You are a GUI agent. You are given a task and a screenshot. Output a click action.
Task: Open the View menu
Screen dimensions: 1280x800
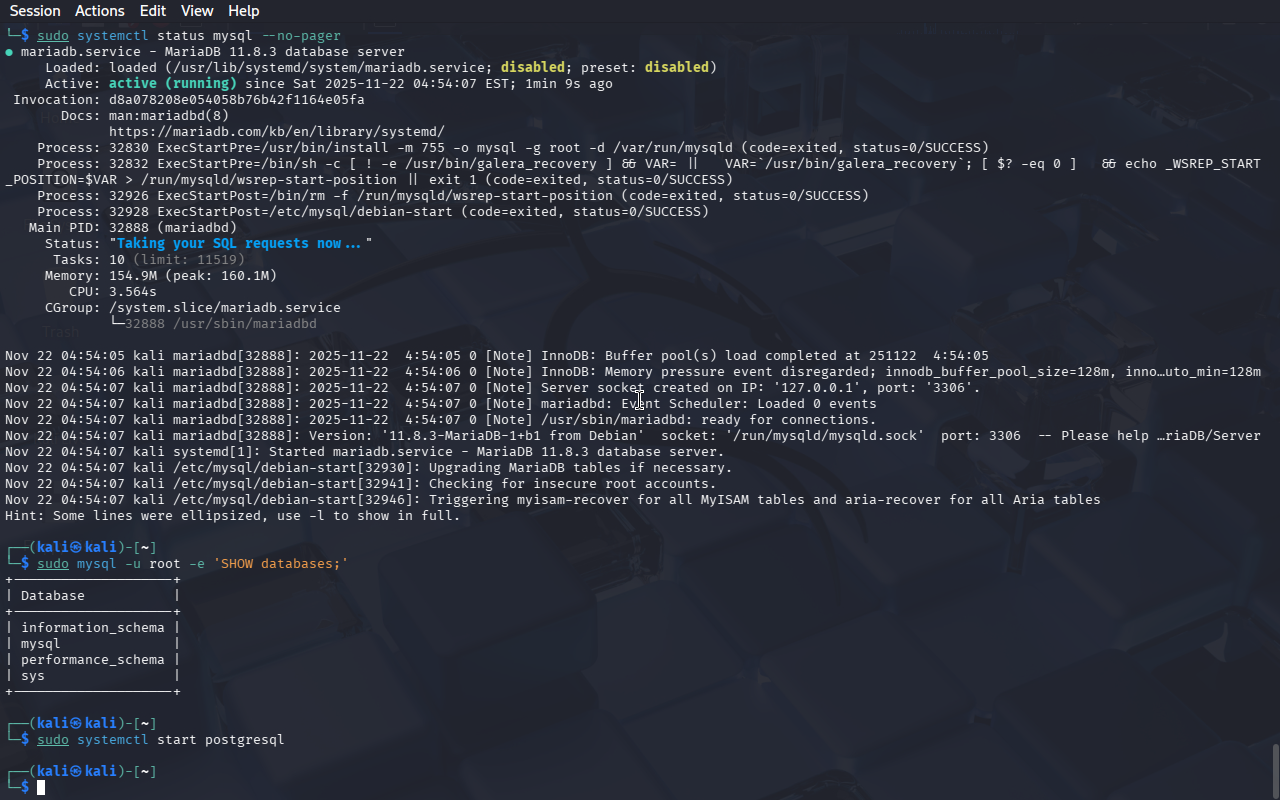tap(197, 11)
